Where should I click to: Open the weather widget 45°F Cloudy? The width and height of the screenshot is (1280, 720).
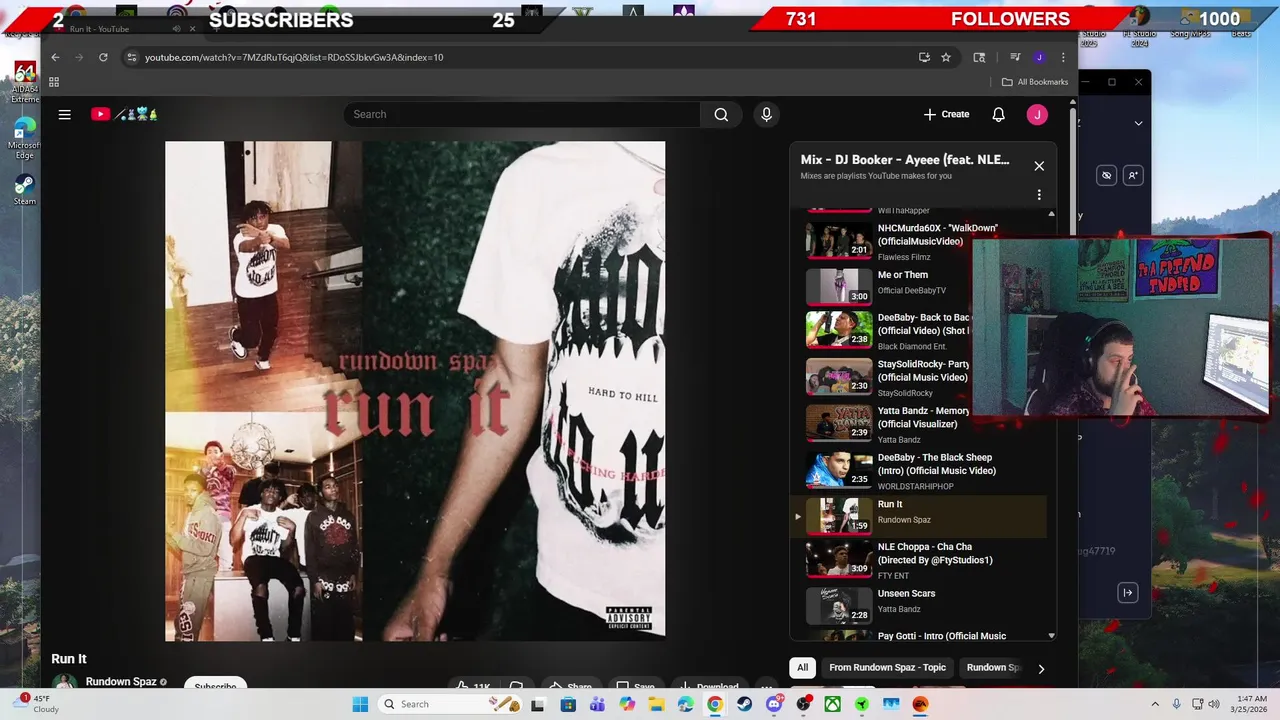coord(36,704)
